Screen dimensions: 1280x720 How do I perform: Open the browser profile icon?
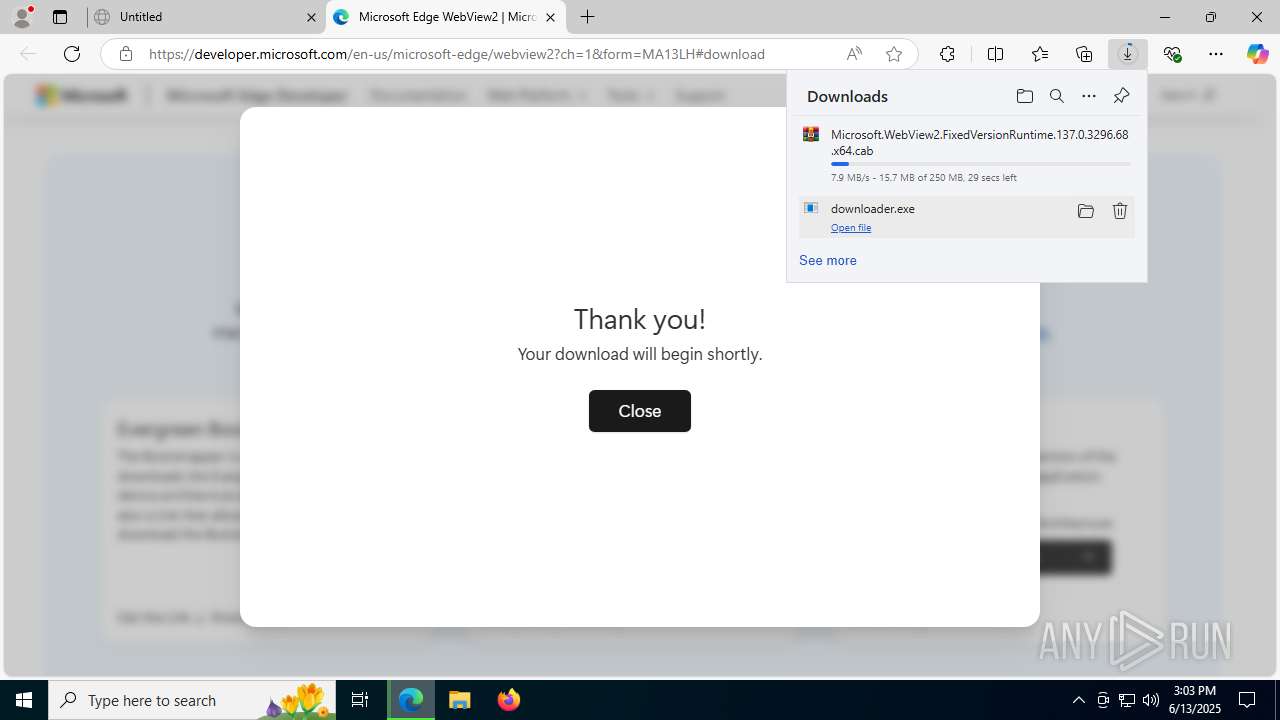pyautogui.click(x=22, y=17)
